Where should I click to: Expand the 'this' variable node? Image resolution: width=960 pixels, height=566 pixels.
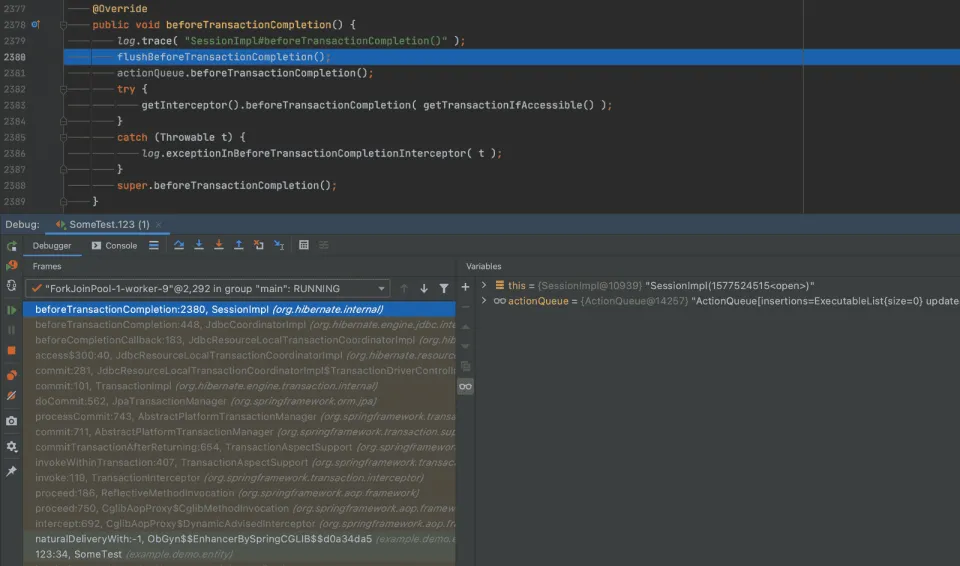[484, 285]
